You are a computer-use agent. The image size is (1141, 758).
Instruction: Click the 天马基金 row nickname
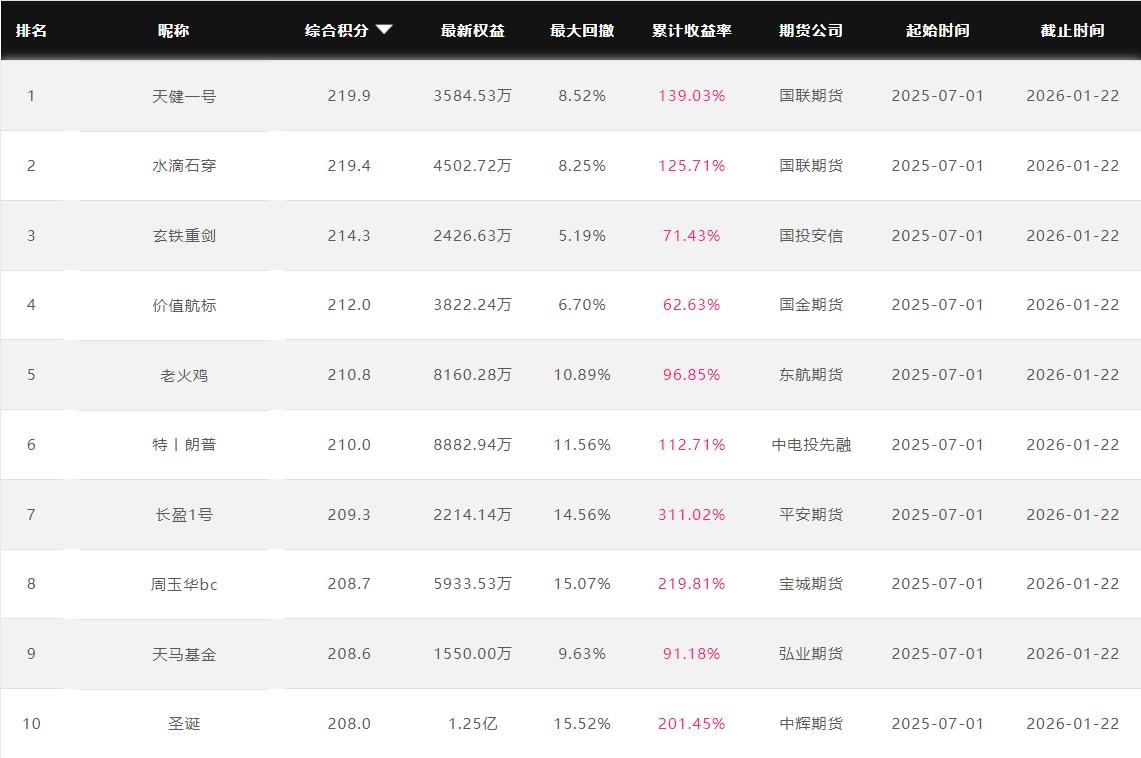point(184,654)
